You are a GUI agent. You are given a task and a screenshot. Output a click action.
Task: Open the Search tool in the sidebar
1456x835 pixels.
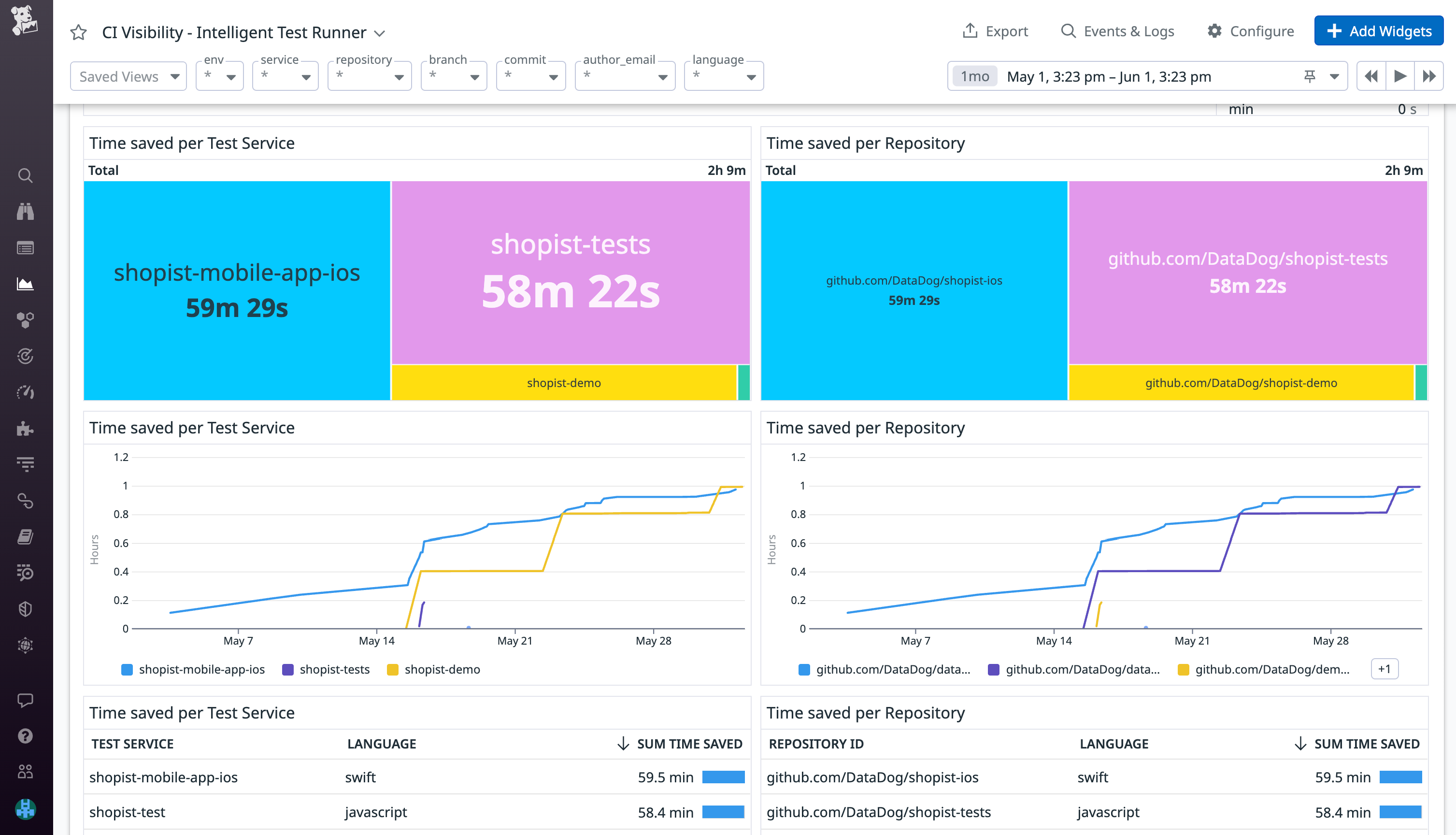coord(25,176)
